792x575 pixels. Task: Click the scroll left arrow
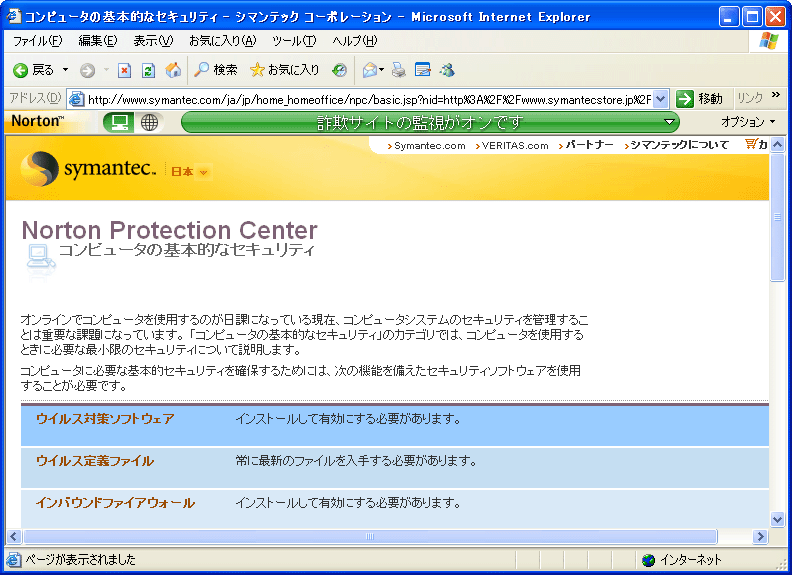click(14, 536)
